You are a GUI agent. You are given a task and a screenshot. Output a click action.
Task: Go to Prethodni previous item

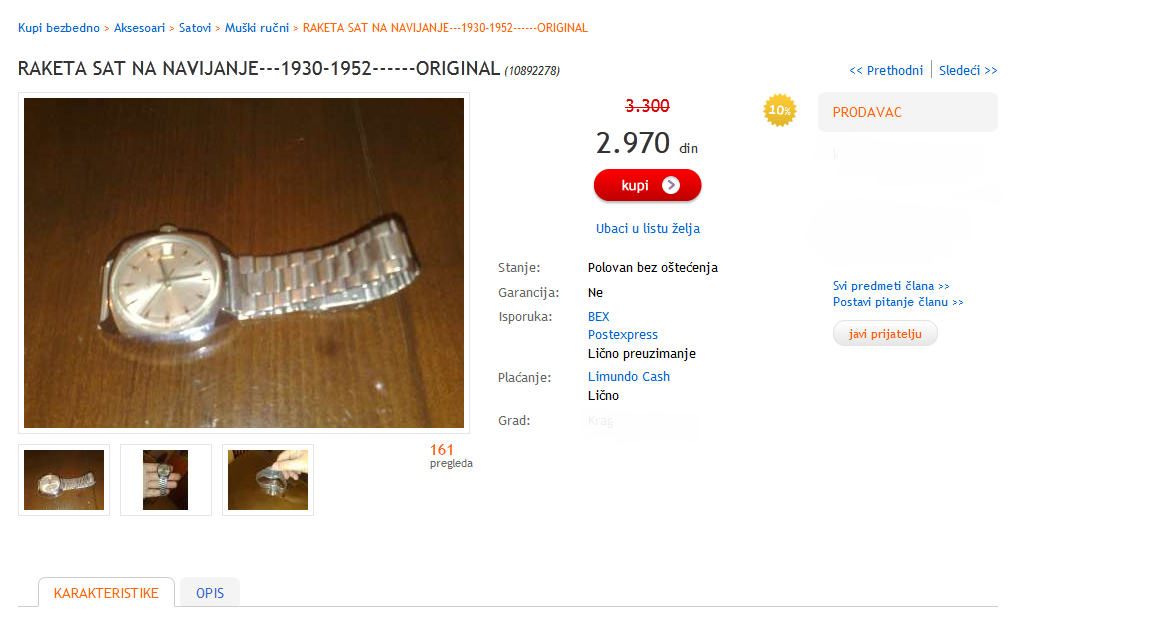886,70
